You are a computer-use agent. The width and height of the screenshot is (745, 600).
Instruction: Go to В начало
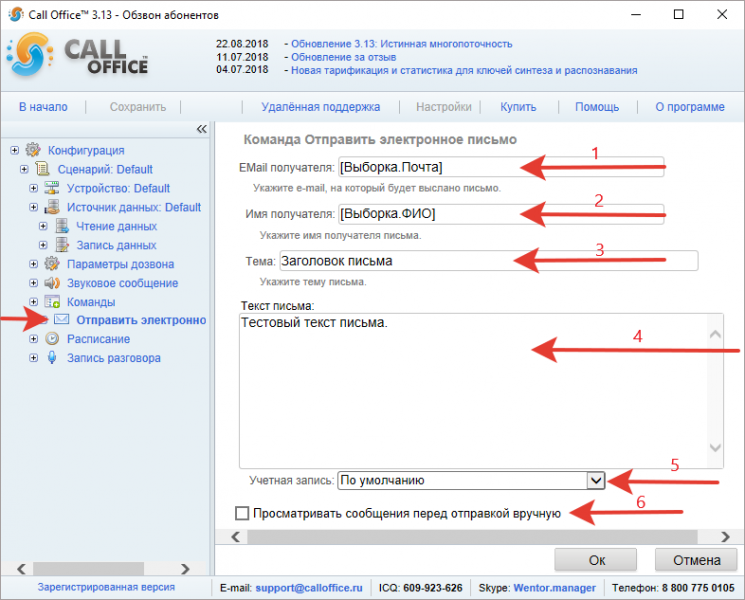click(43, 107)
